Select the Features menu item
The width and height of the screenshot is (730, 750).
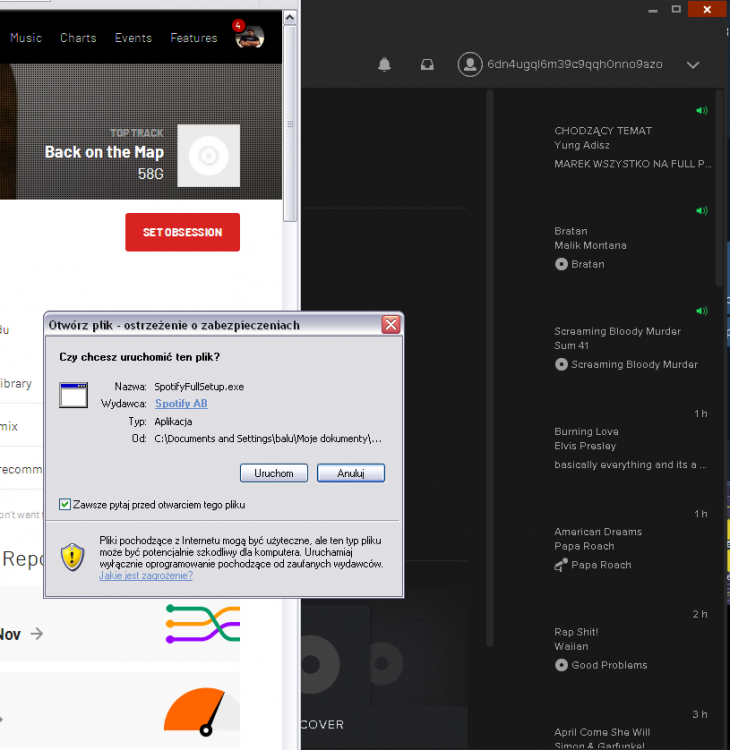coord(193,38)
